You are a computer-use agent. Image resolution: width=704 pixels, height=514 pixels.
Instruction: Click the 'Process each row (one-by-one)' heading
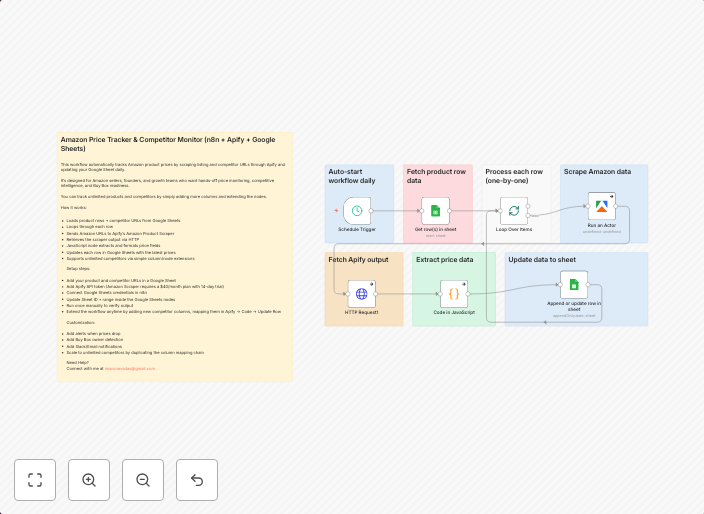pyautogui.click(x=514, y=176)
